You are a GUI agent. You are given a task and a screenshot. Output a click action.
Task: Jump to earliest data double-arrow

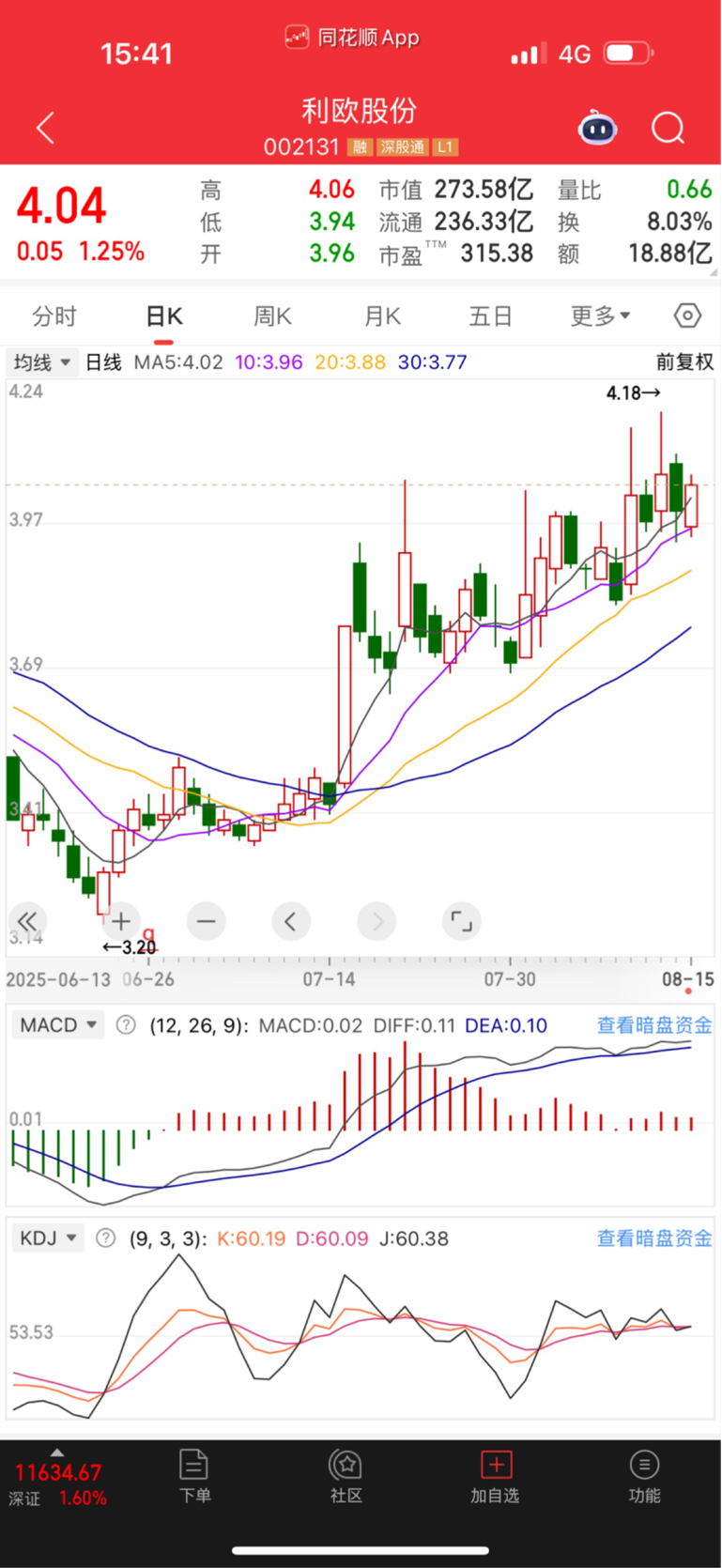pyautogui.click(x=27, y=921)
